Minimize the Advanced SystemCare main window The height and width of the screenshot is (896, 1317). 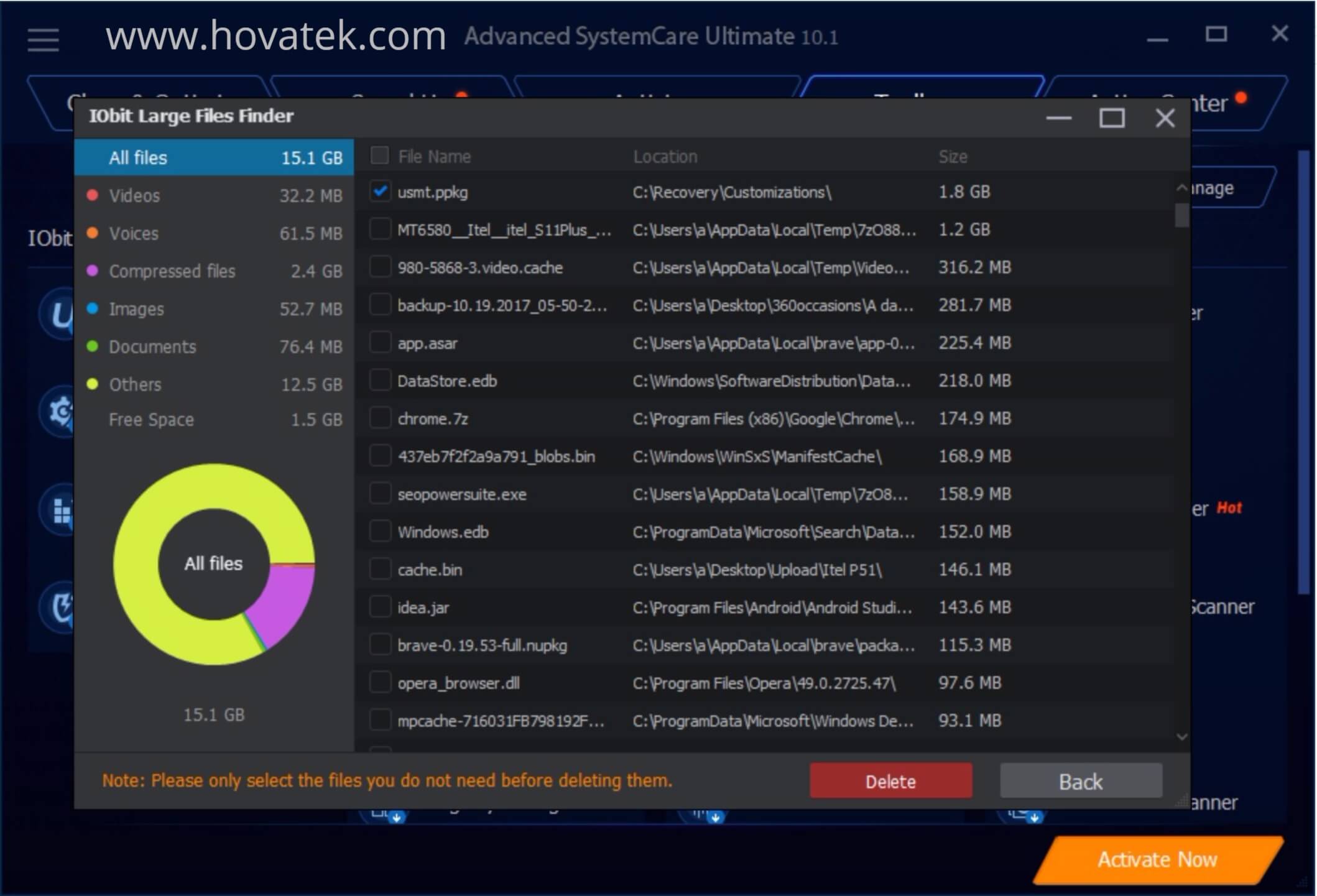1157,39
